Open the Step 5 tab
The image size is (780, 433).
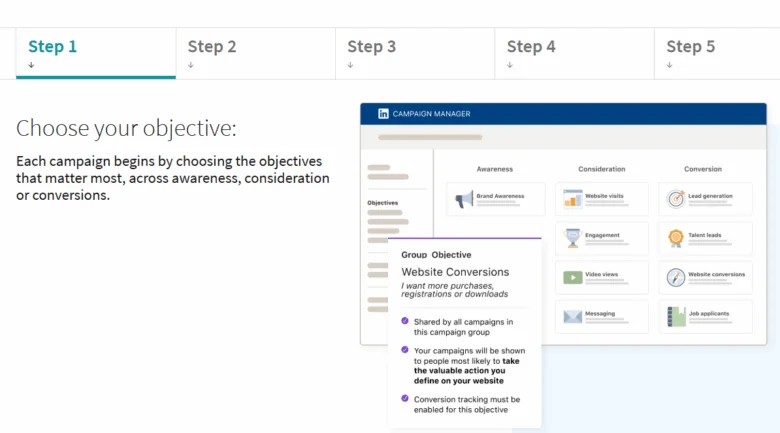[690, 47]
